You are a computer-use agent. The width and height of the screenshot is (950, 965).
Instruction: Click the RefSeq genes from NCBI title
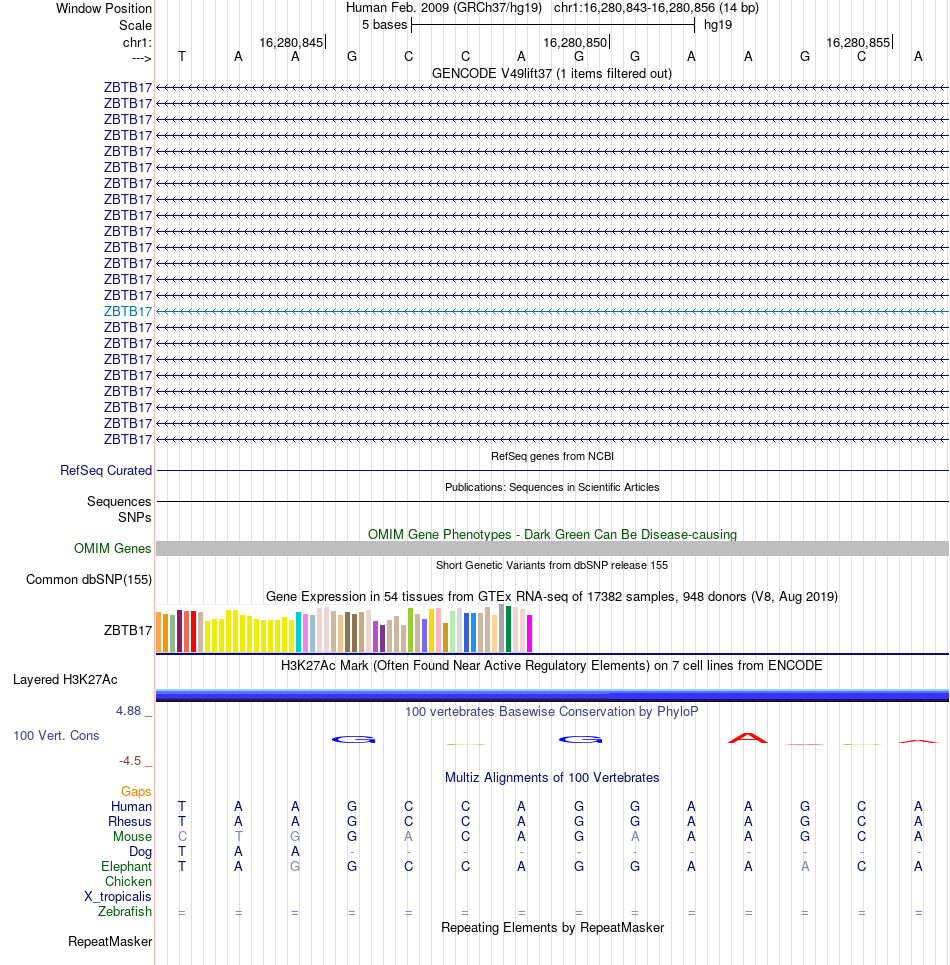(552, 456)
